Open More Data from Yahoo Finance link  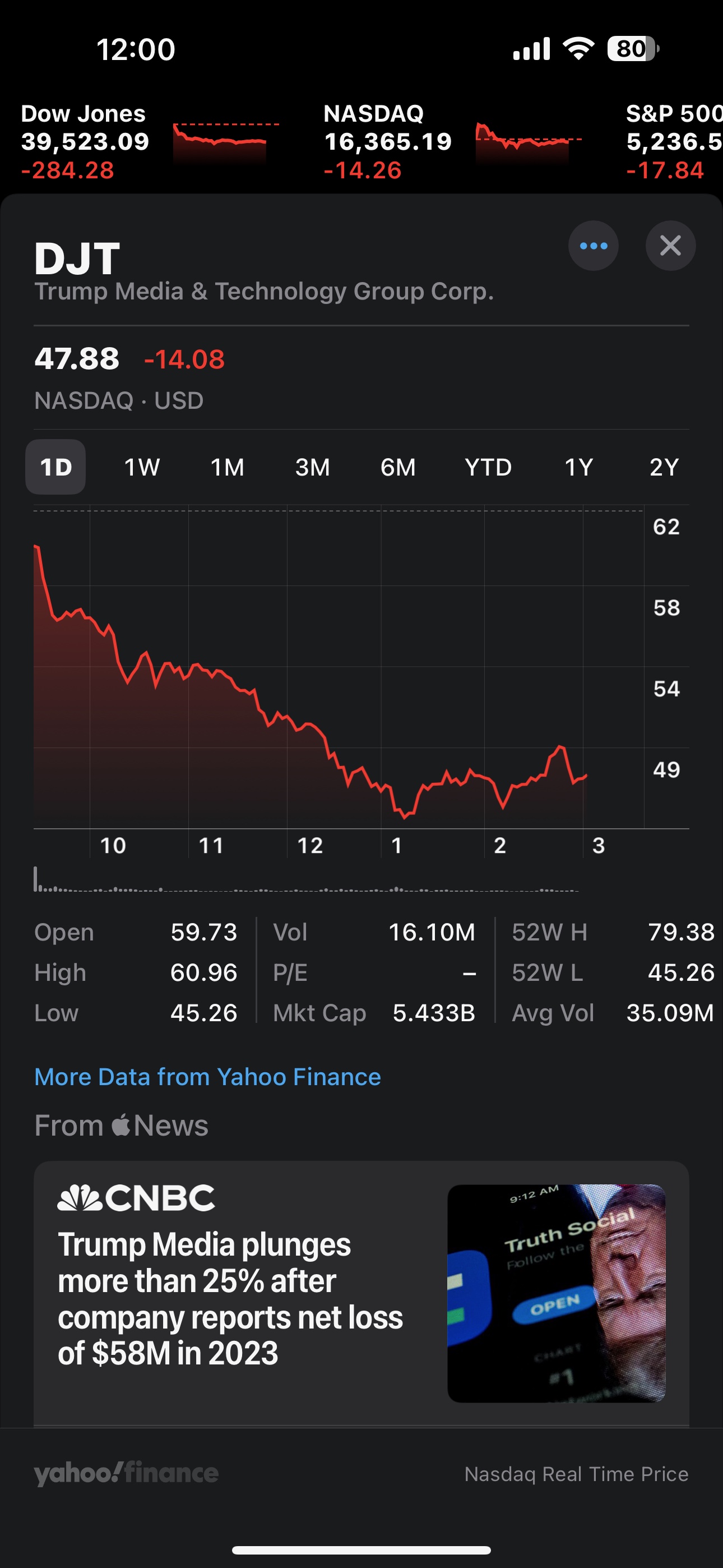(207, 1077)
